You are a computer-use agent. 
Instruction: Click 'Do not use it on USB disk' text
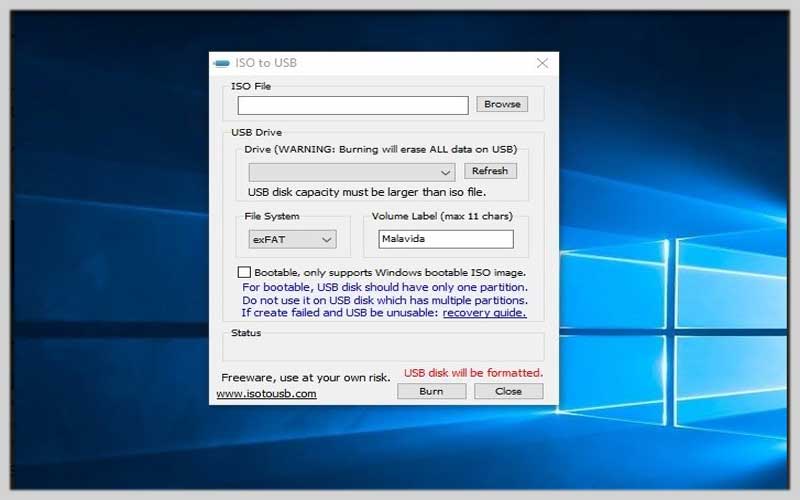(385, 300)
